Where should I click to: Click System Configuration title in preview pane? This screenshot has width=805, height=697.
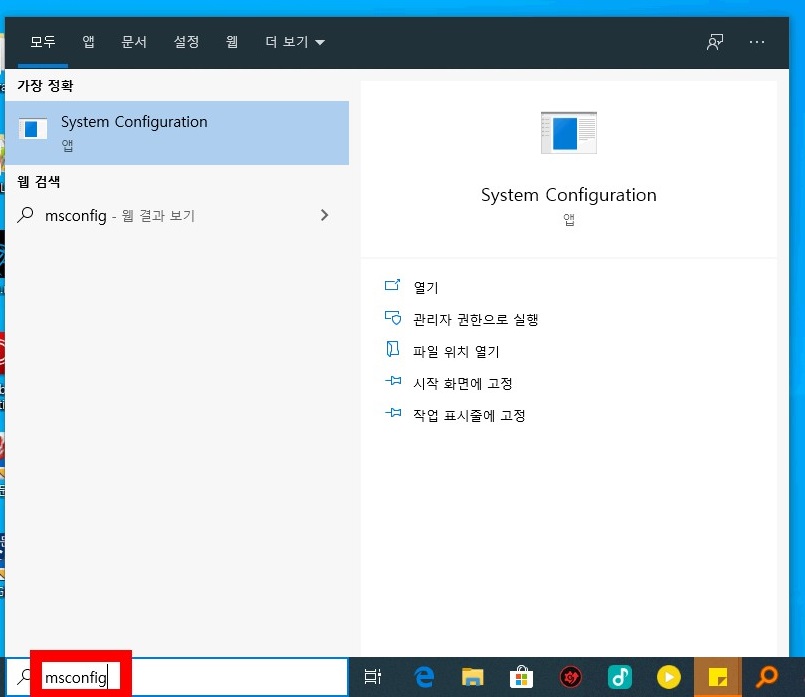point(569,195)
